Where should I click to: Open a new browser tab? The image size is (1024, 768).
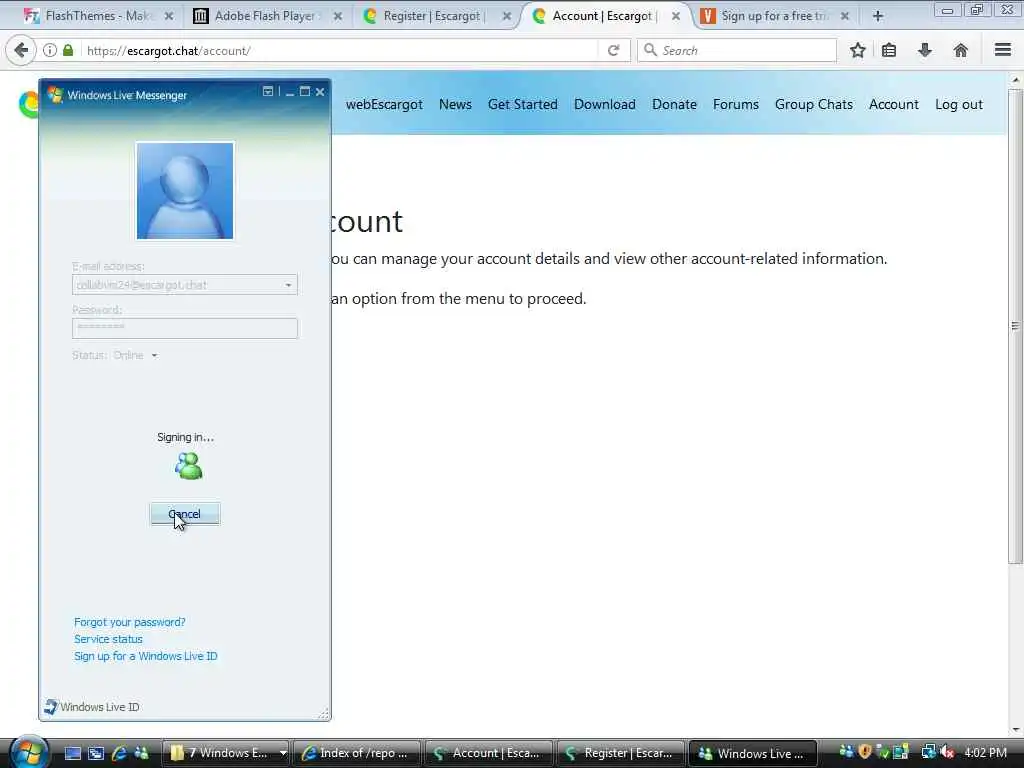(x=878, y=16)
